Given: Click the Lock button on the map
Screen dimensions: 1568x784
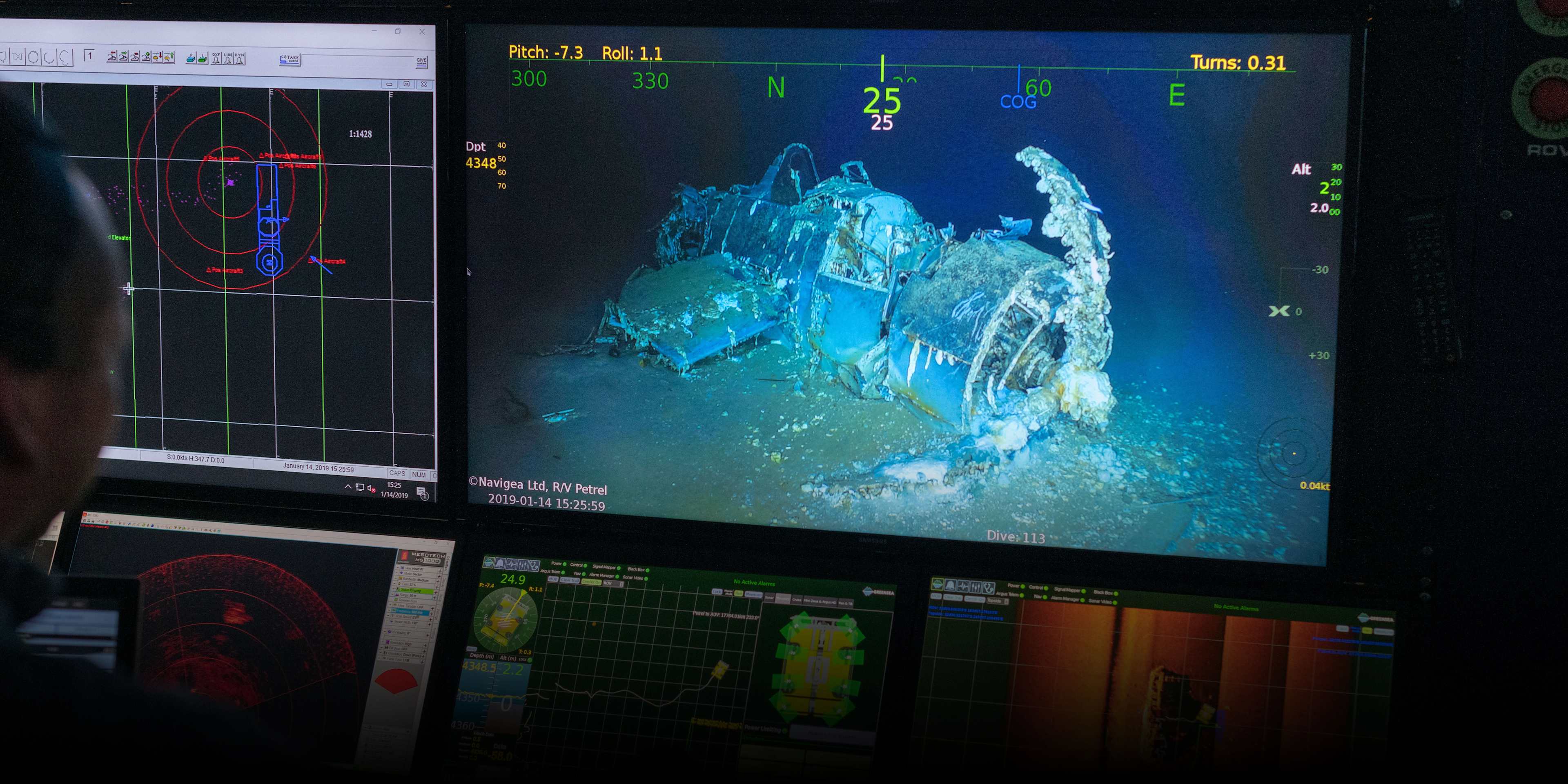Looking at the screenshot, I should [717, 592].
